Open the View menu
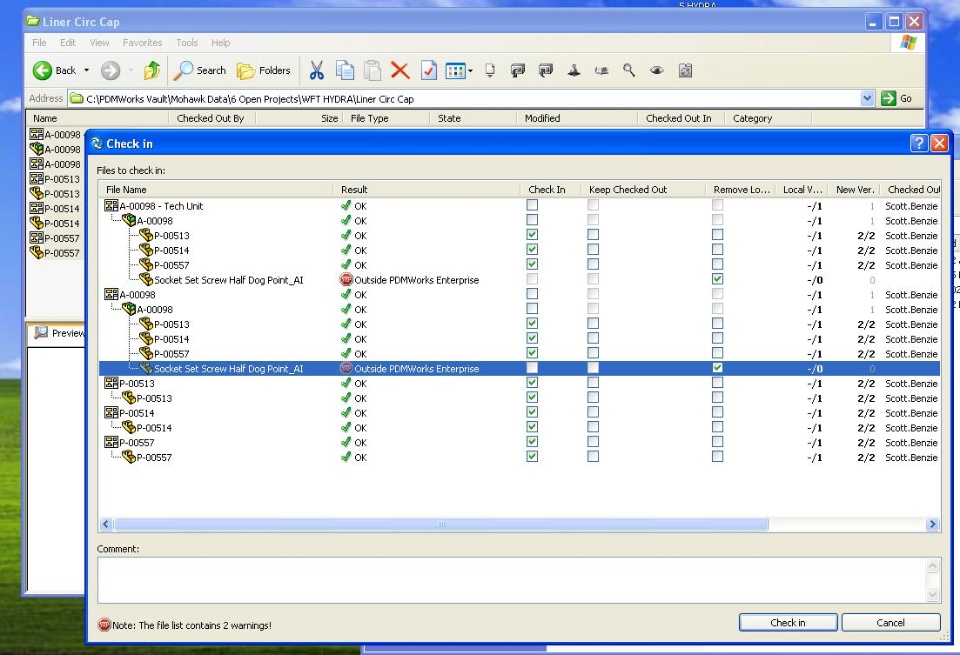 coord(99,42)
